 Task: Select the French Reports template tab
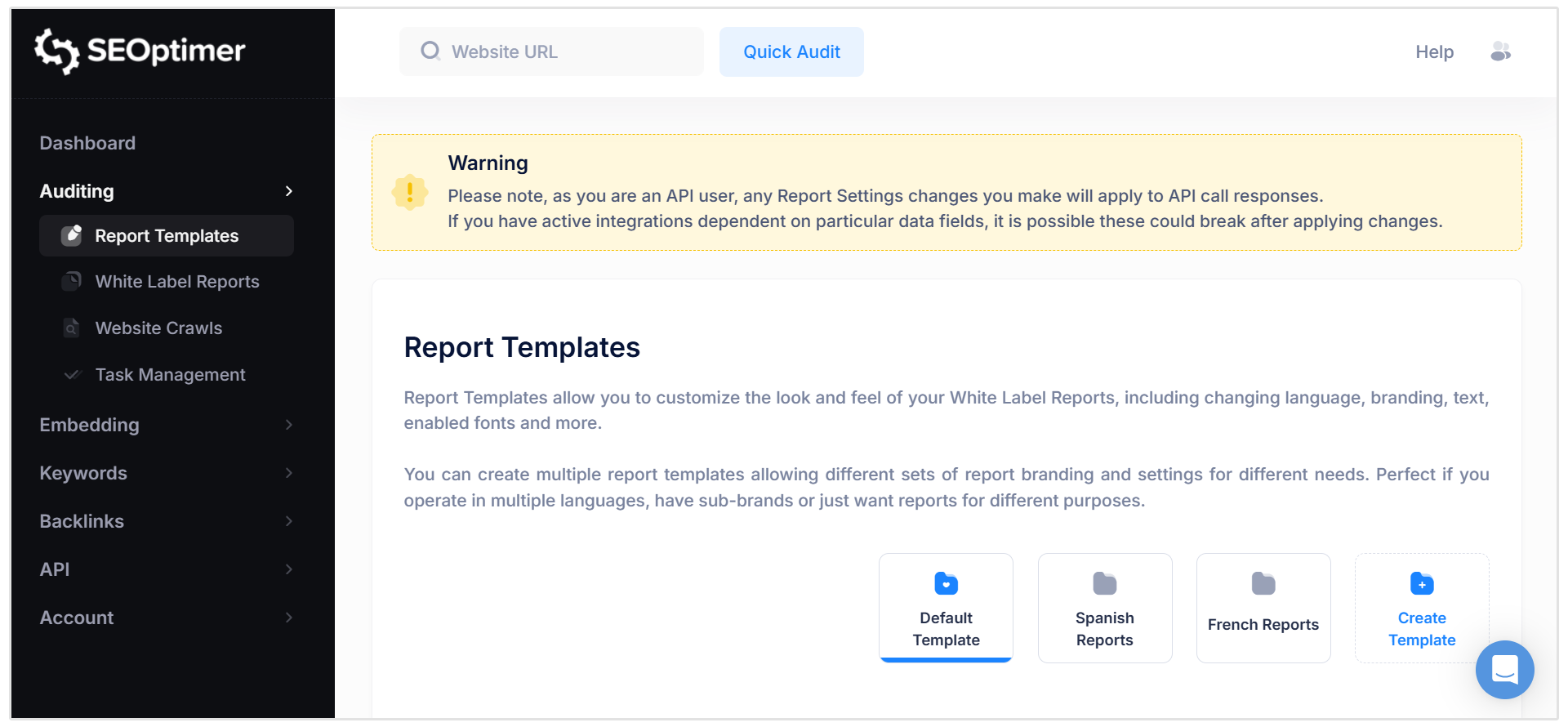(1263, 608)
